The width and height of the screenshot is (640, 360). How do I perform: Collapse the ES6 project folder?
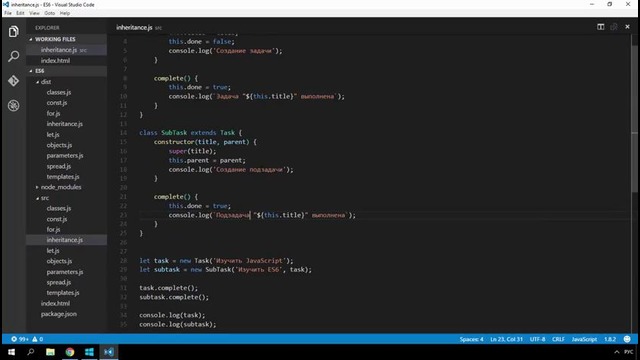[x=67, y=71]
